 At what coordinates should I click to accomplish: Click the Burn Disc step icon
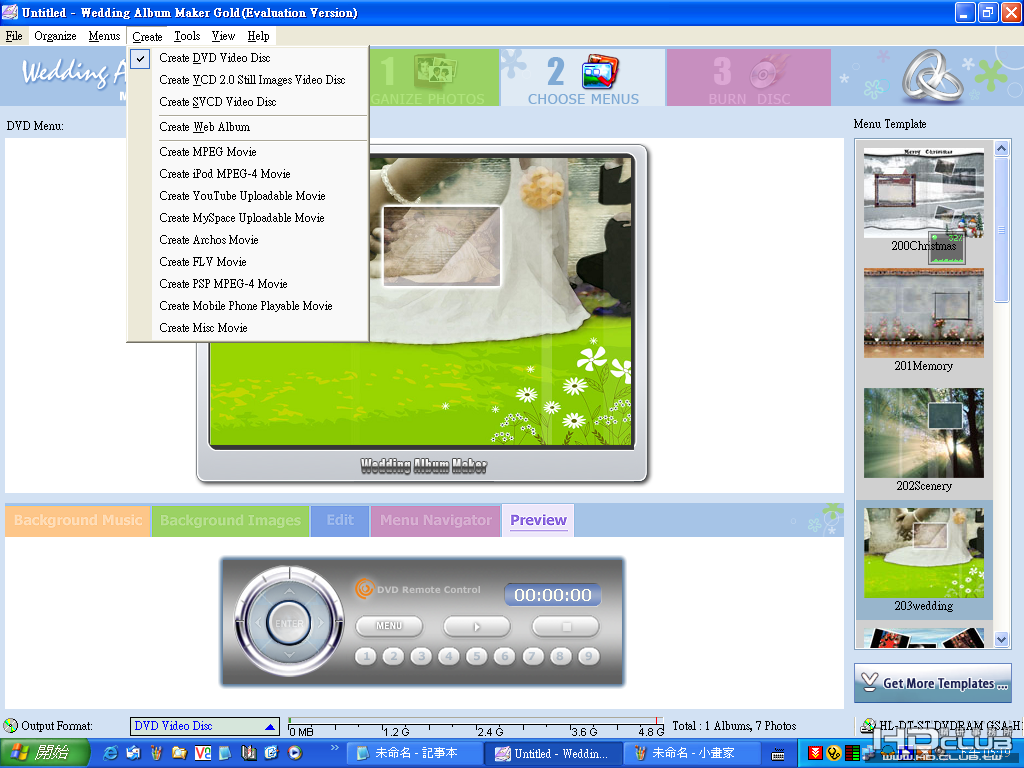(x=766, y=71)
